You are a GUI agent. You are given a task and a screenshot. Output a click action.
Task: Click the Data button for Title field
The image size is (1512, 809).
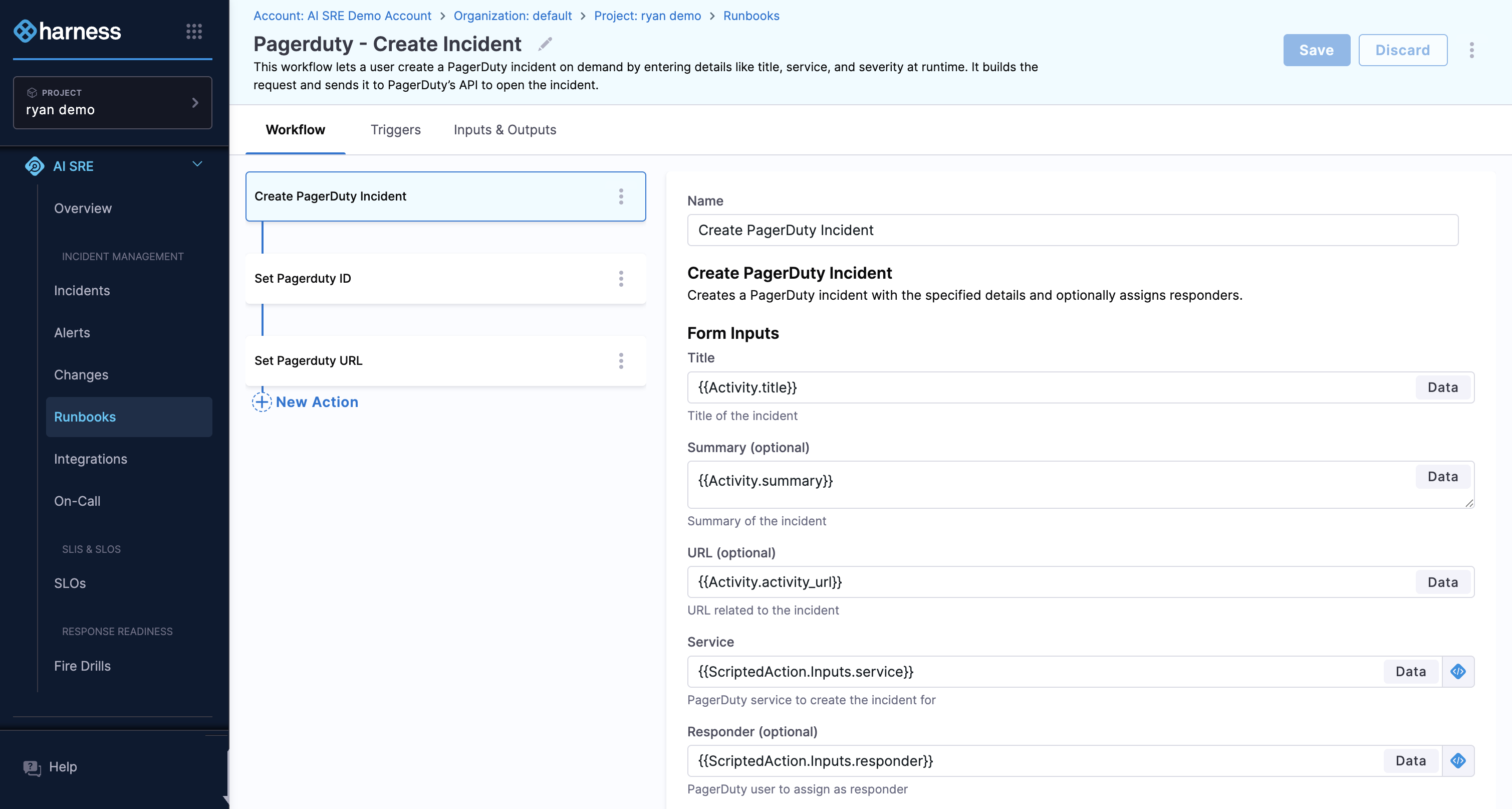[1443, 387]
